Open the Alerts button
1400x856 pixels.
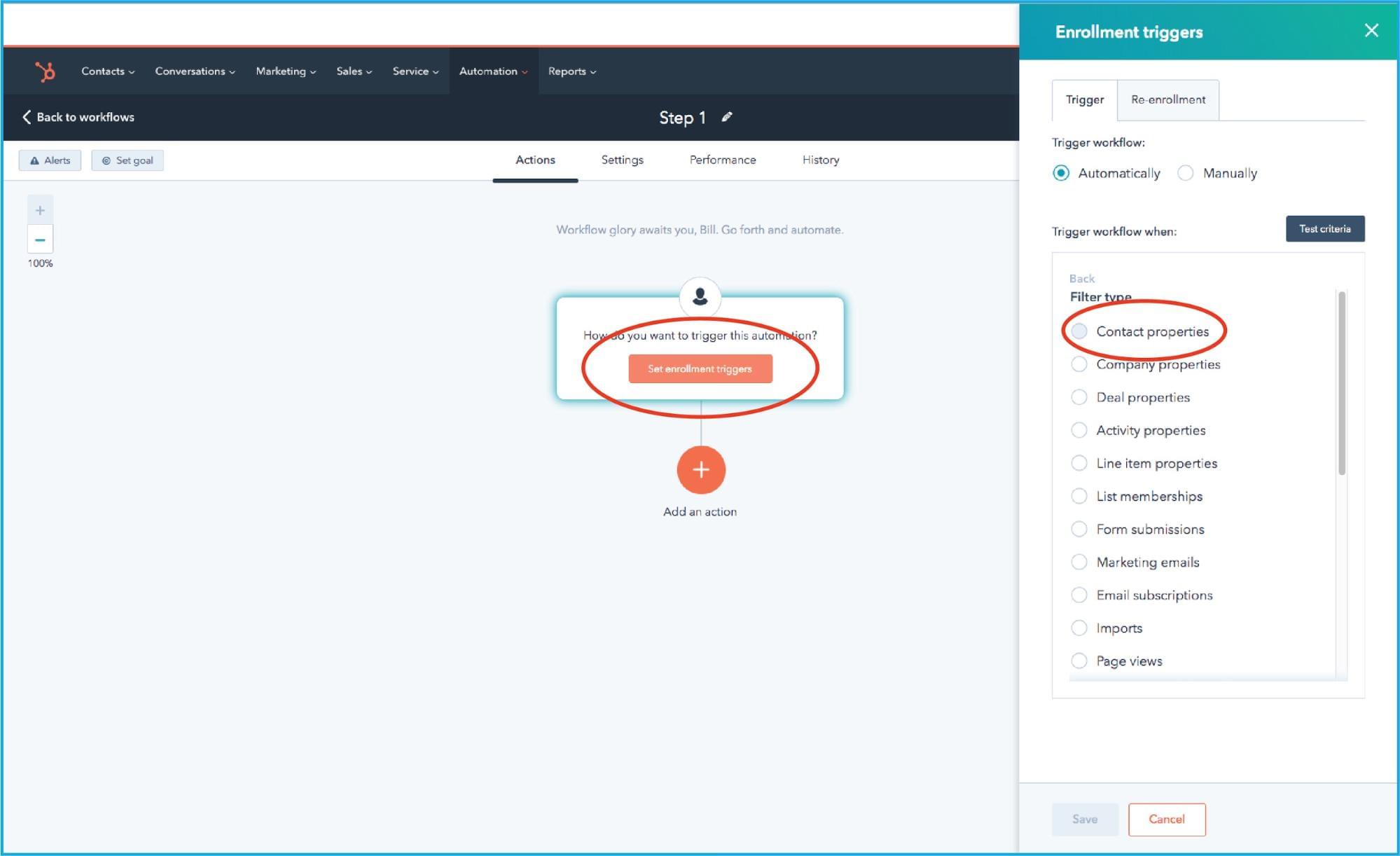50,160
